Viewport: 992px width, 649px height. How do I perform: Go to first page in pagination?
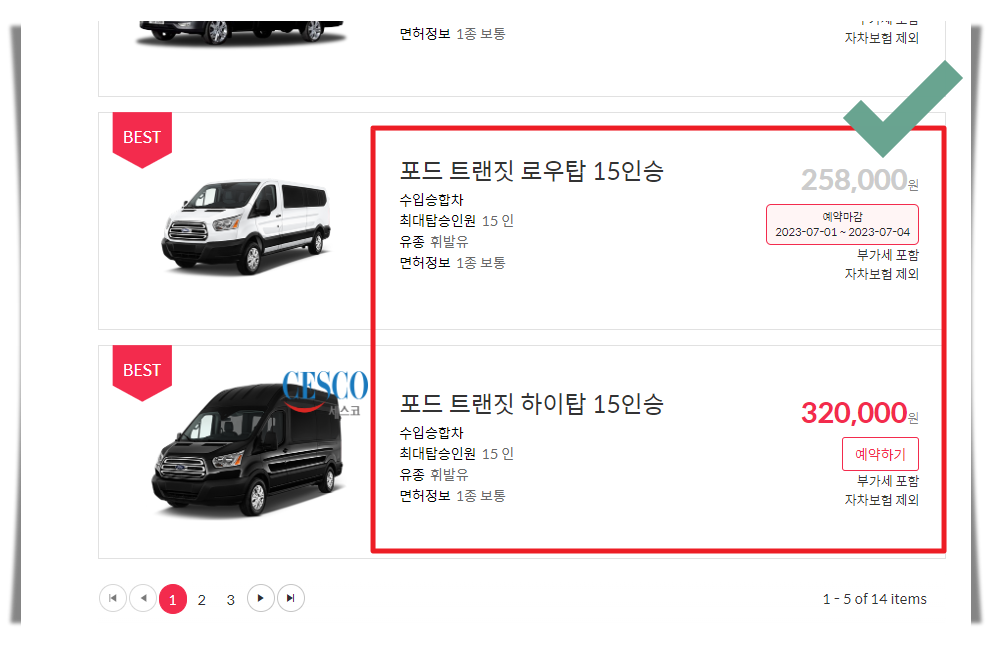coord(113,598)
